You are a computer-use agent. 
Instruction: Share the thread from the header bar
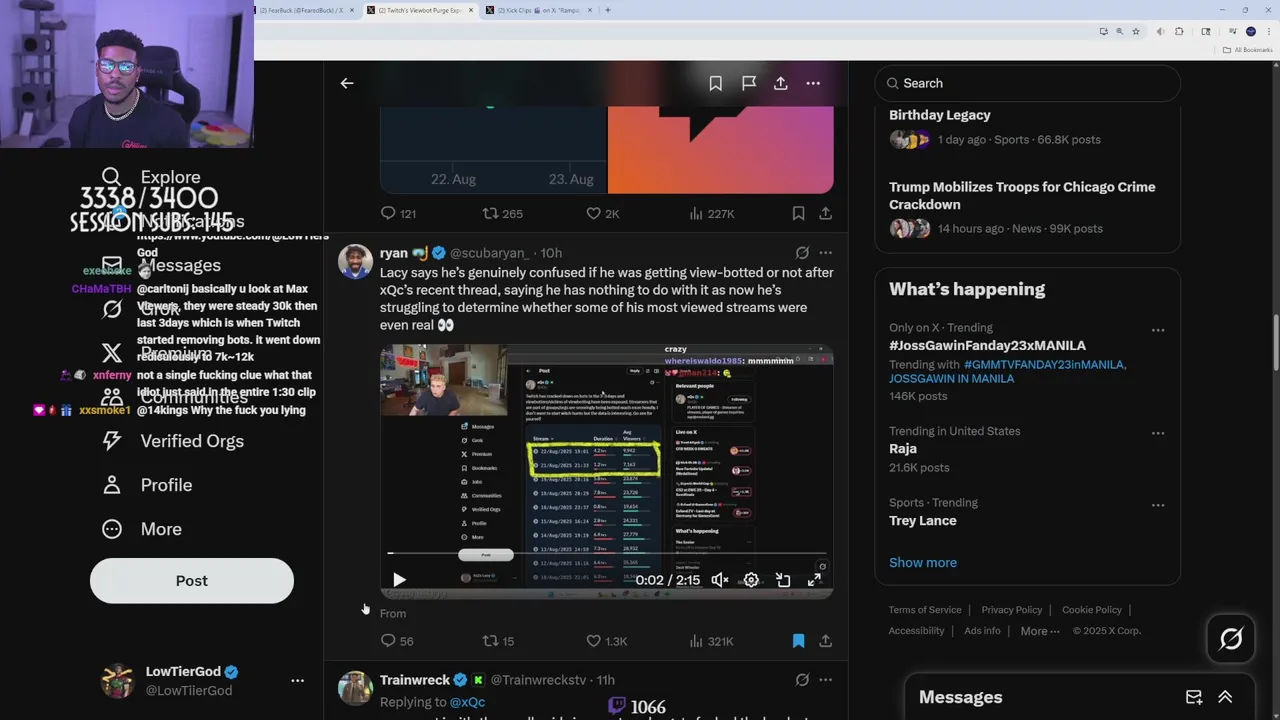pyautogui.click(x=781, y=84)
